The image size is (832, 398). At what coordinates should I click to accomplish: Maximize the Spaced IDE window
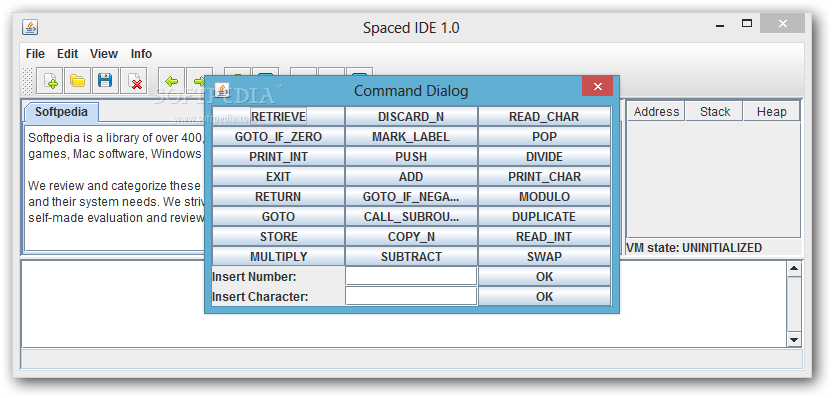(747, 23)
